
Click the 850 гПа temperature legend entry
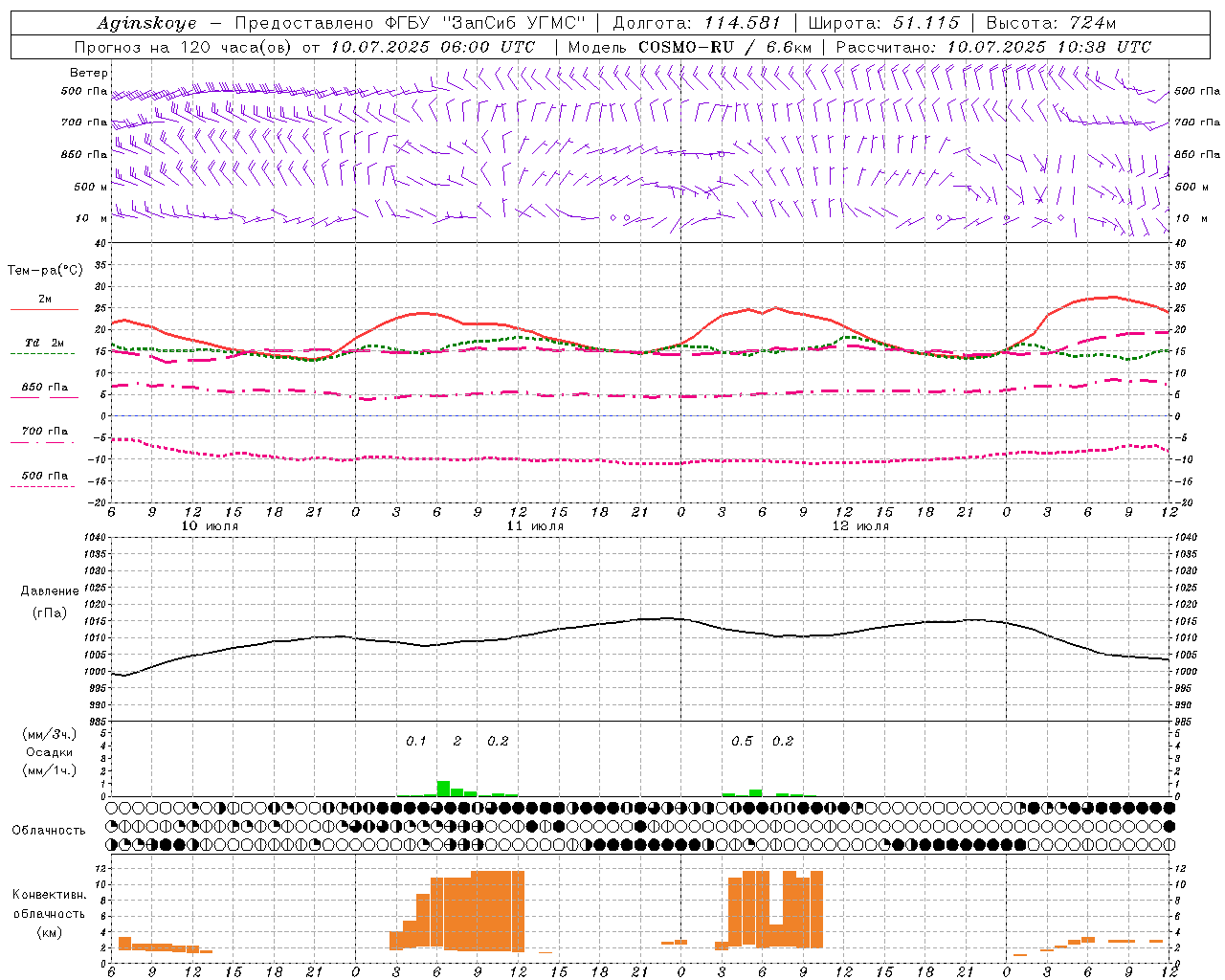pos(44,388)
